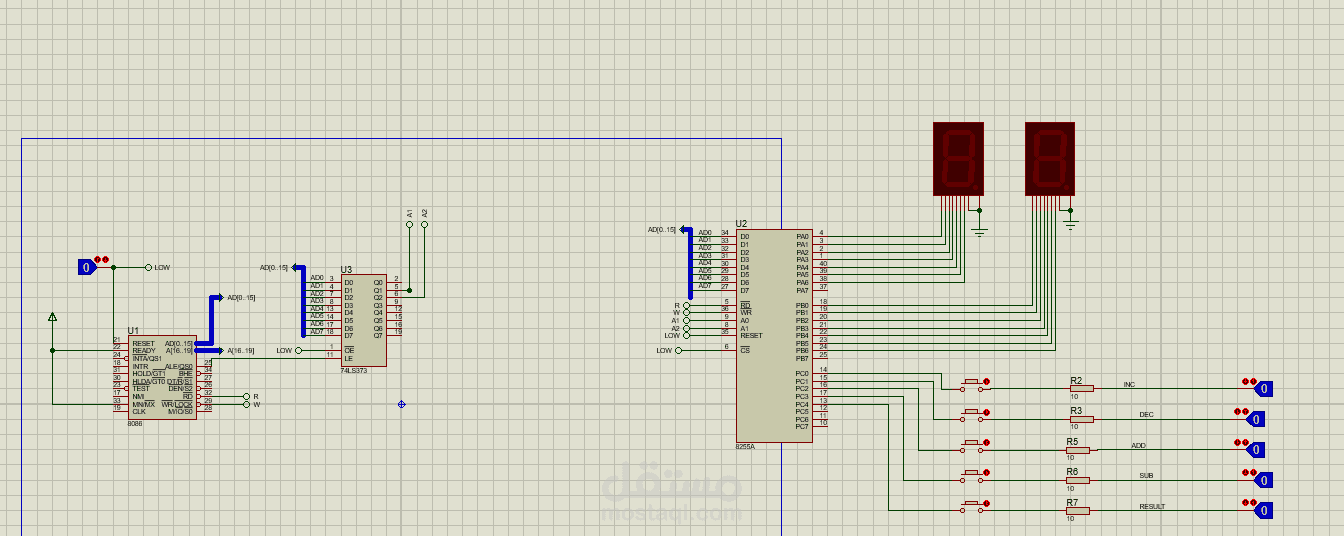This screenshot has height=536, width=1344.
Task: Select the A2 terminal above U3
Action: click(x=424, y=224)
